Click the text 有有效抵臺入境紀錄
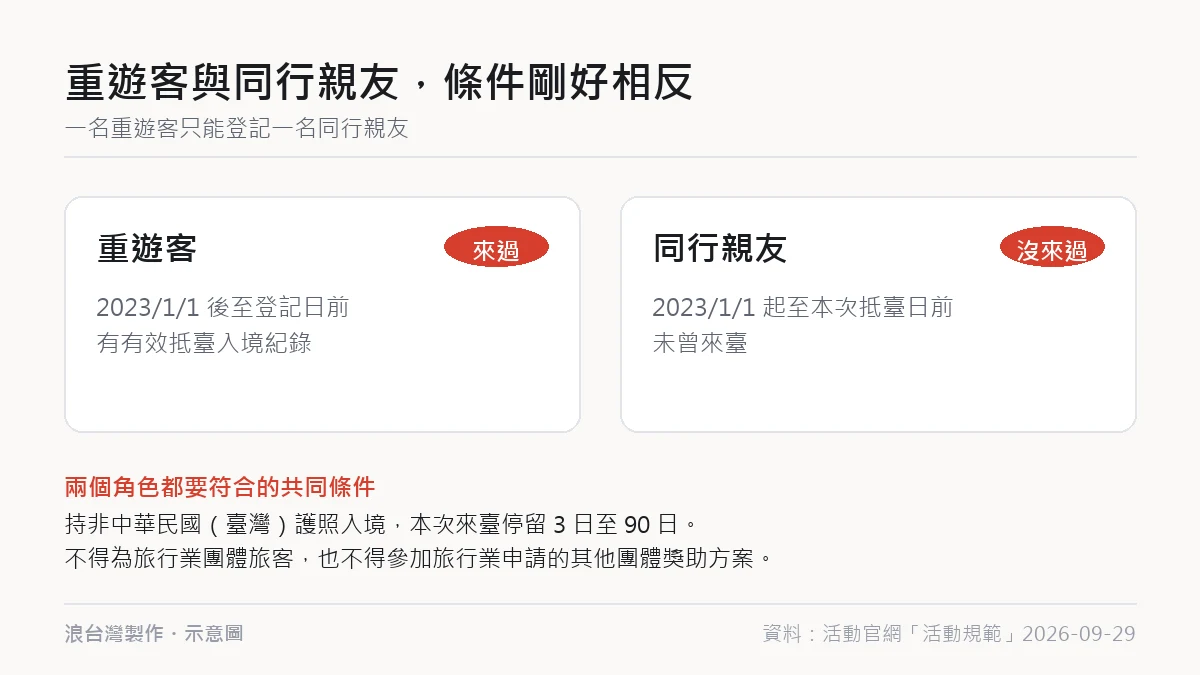 click(x=204, y=343)
